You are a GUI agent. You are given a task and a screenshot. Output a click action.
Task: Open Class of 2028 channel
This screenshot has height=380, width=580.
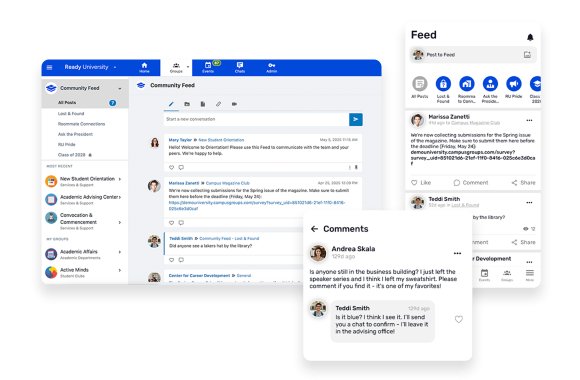[72, 155]
